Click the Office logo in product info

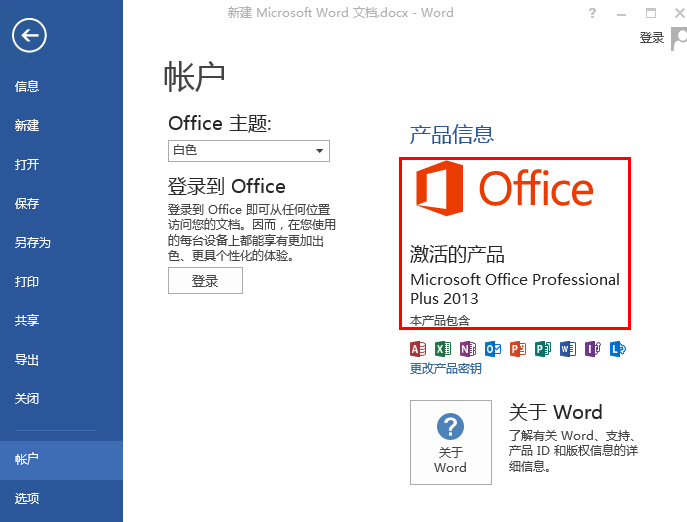point(504,188)
